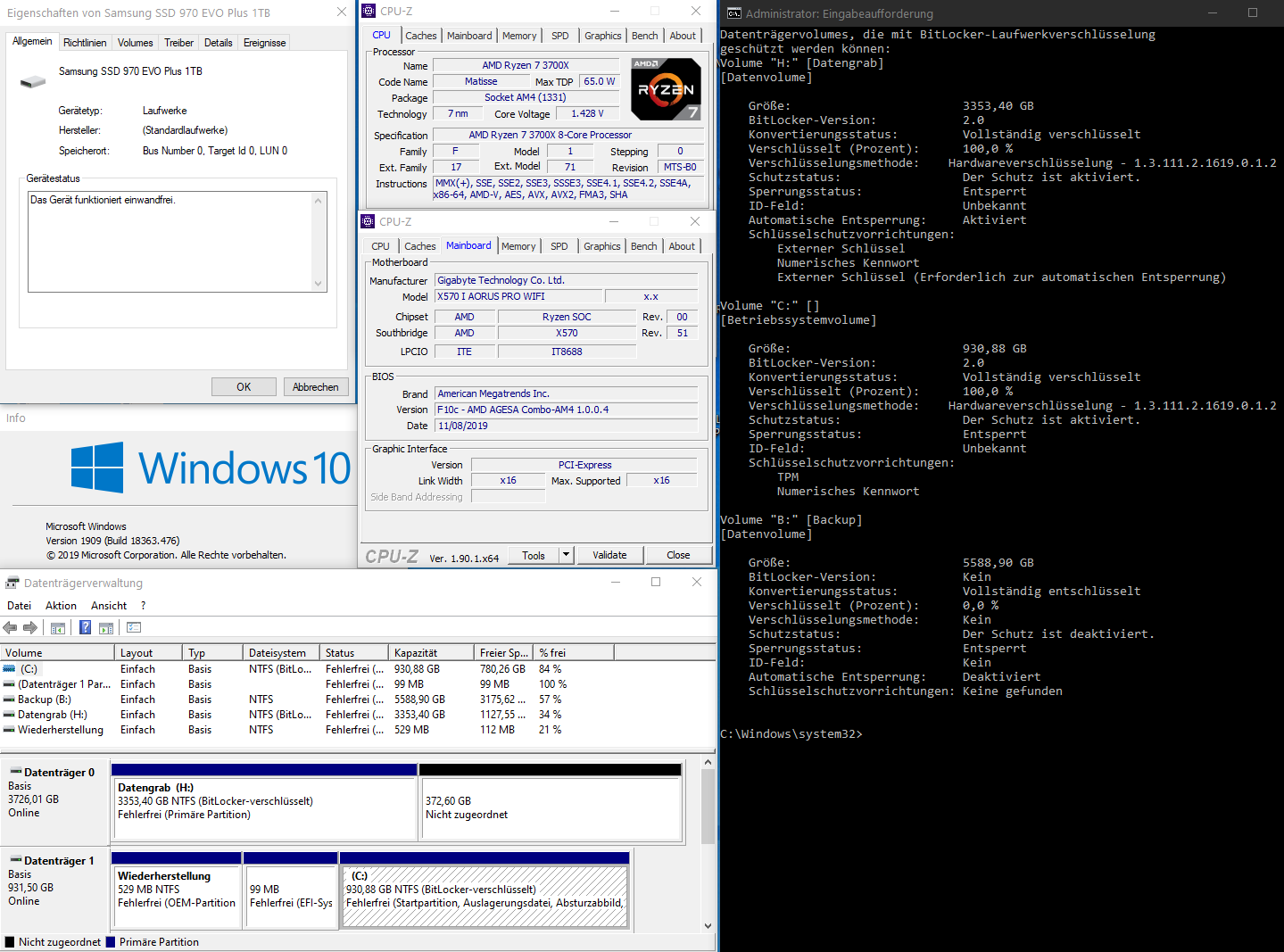
Task: Click Close button in CPU-Z
Action: click(678, 555)
